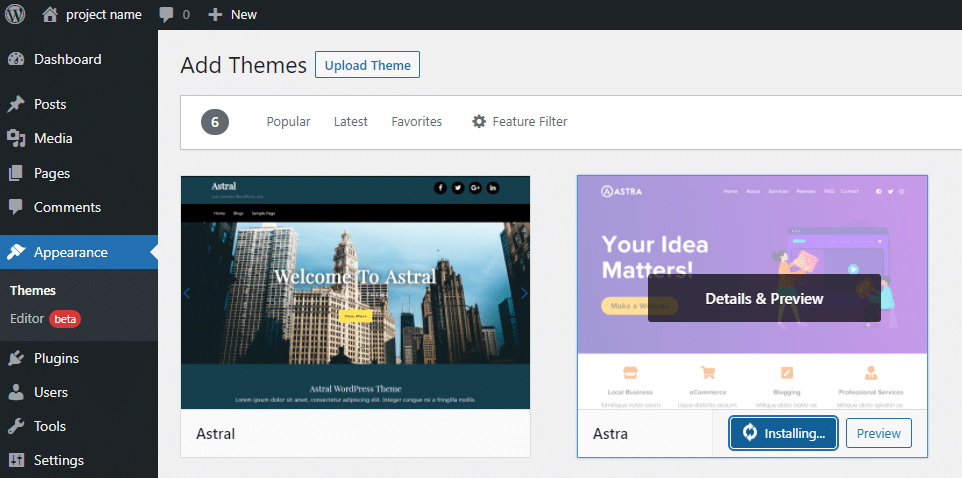Click the Preview button for Astra
Viewport: 962px width, 478px height.
point(879,433)
